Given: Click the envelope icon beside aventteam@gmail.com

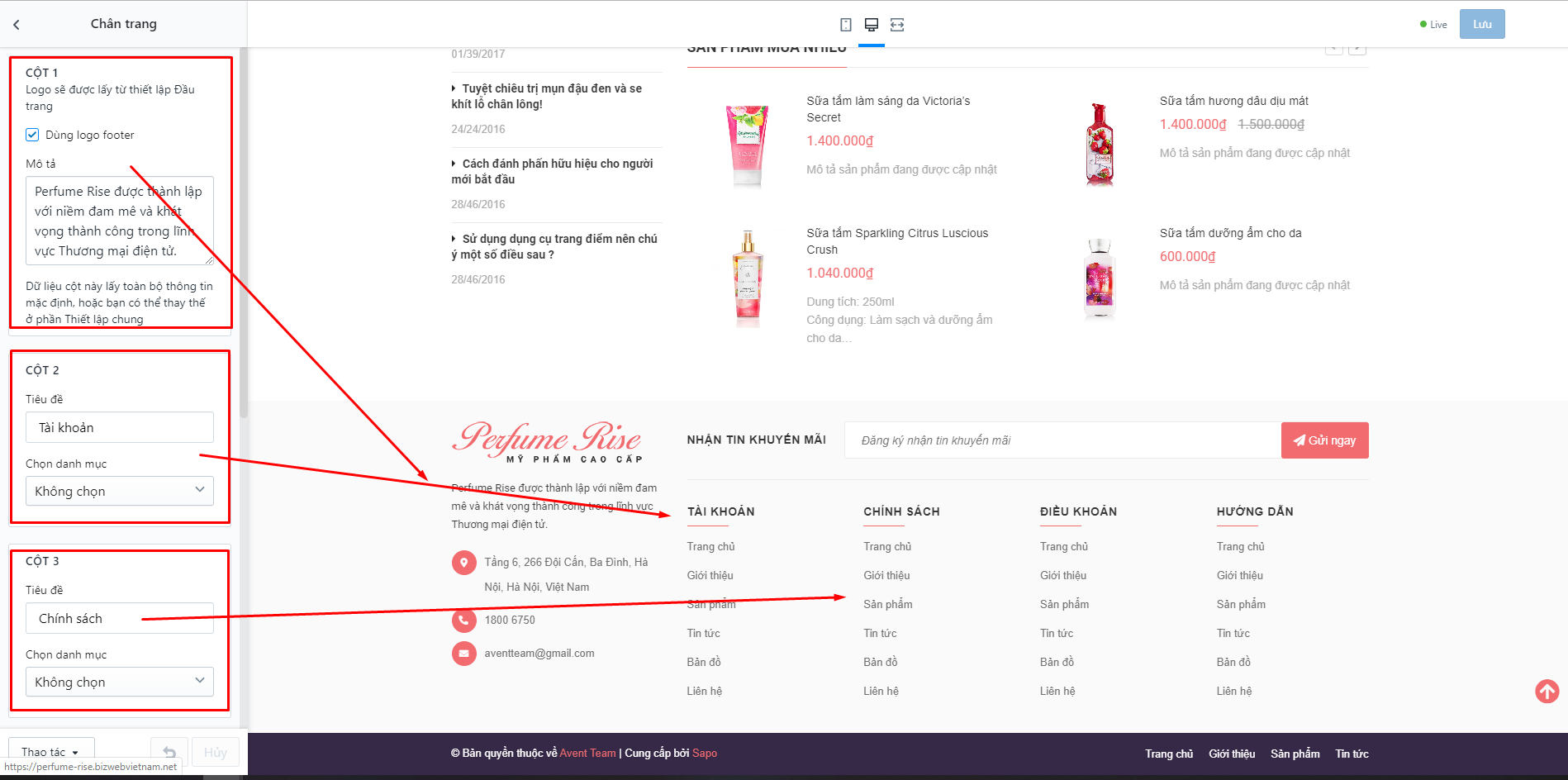Looking at the screenshot, I should click(464, 653).
